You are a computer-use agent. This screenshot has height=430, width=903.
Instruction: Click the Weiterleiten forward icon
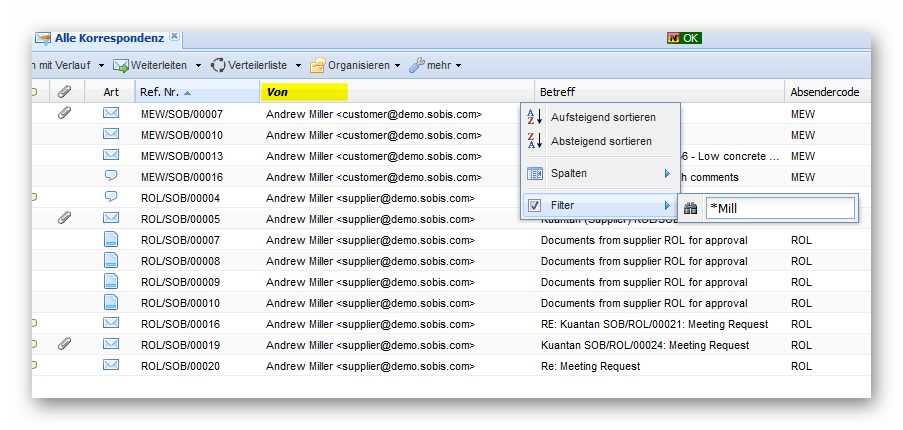(121, 65)
